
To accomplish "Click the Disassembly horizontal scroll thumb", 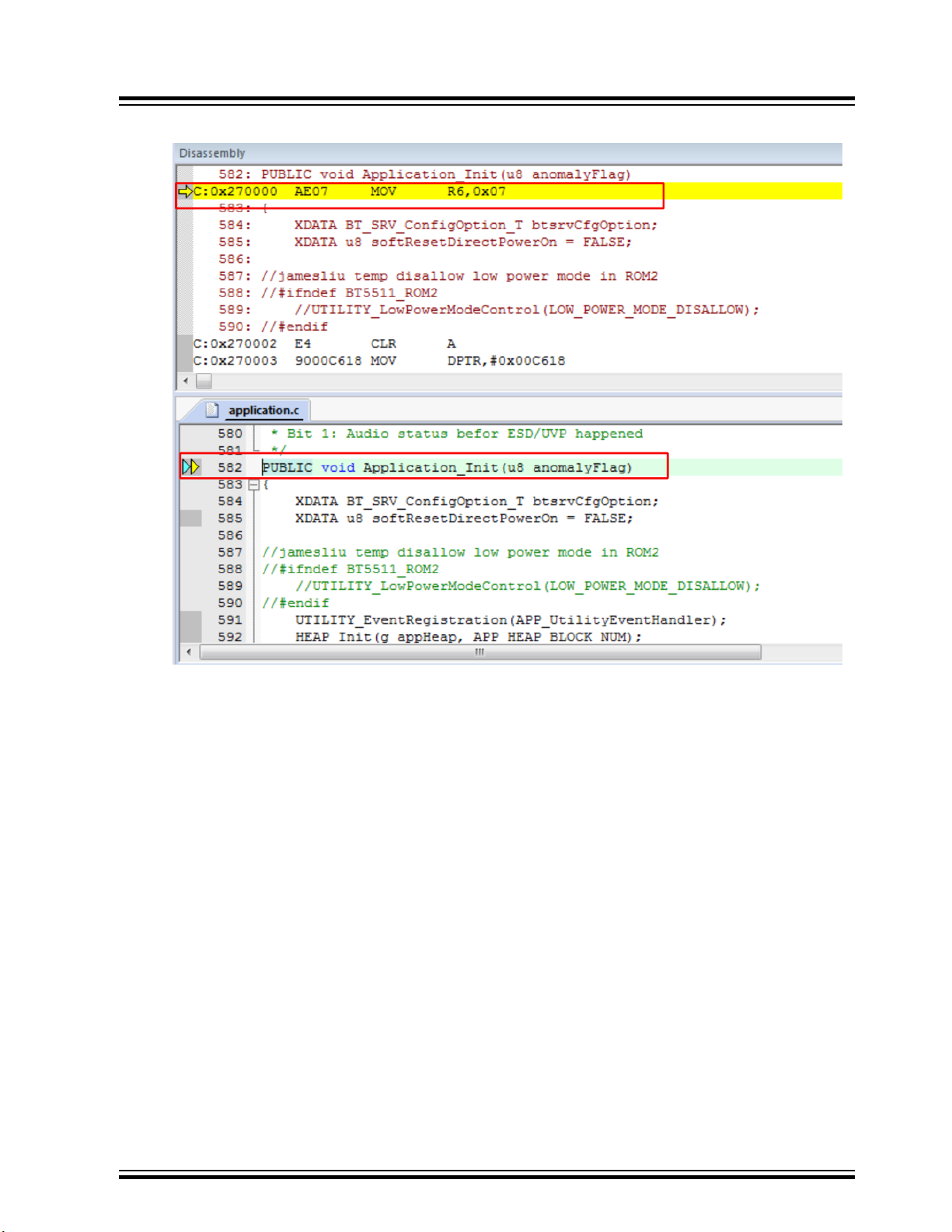I will [x=204, y=381].
